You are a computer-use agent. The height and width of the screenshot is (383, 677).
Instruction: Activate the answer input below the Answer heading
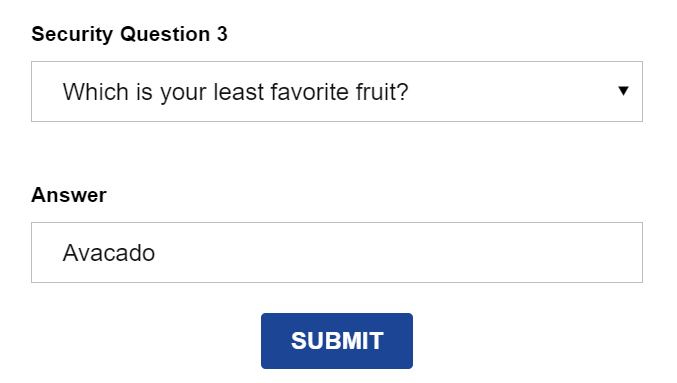click(337, 253)
